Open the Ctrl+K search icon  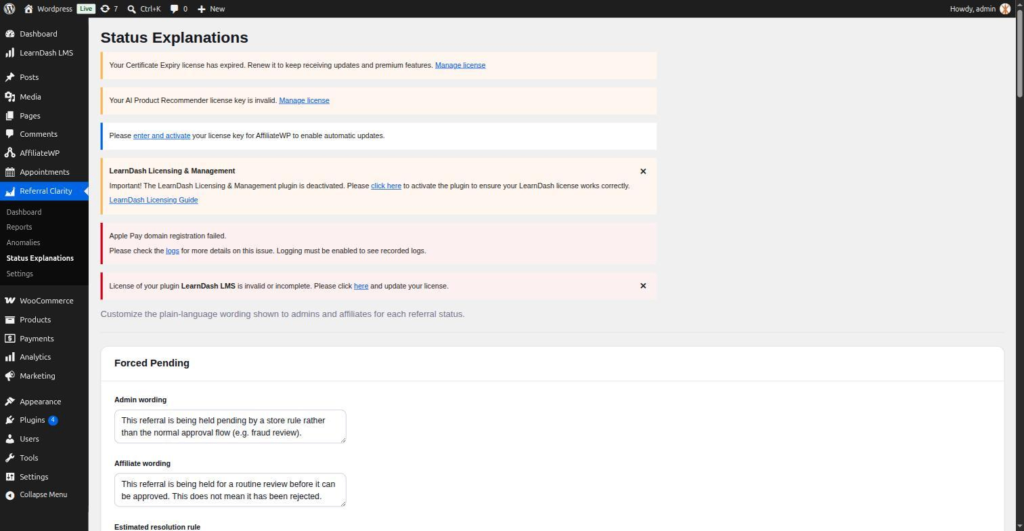131,9
